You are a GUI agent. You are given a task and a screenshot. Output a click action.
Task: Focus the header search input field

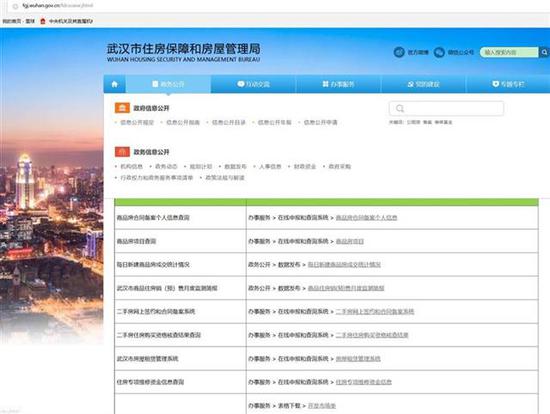pos(509,52)
